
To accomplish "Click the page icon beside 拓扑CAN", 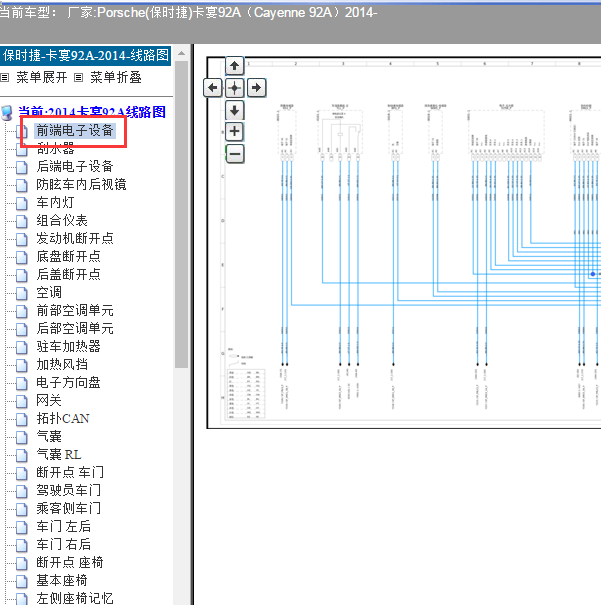I will tap(22, 419).
